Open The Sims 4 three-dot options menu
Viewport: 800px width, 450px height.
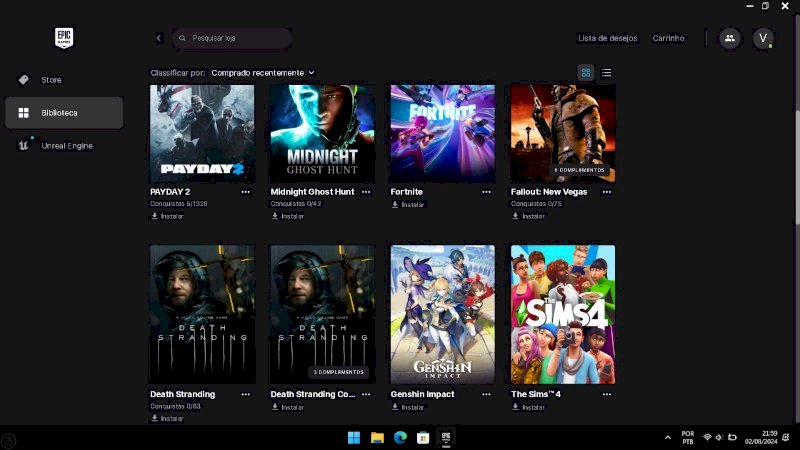[x=606, y=395]
